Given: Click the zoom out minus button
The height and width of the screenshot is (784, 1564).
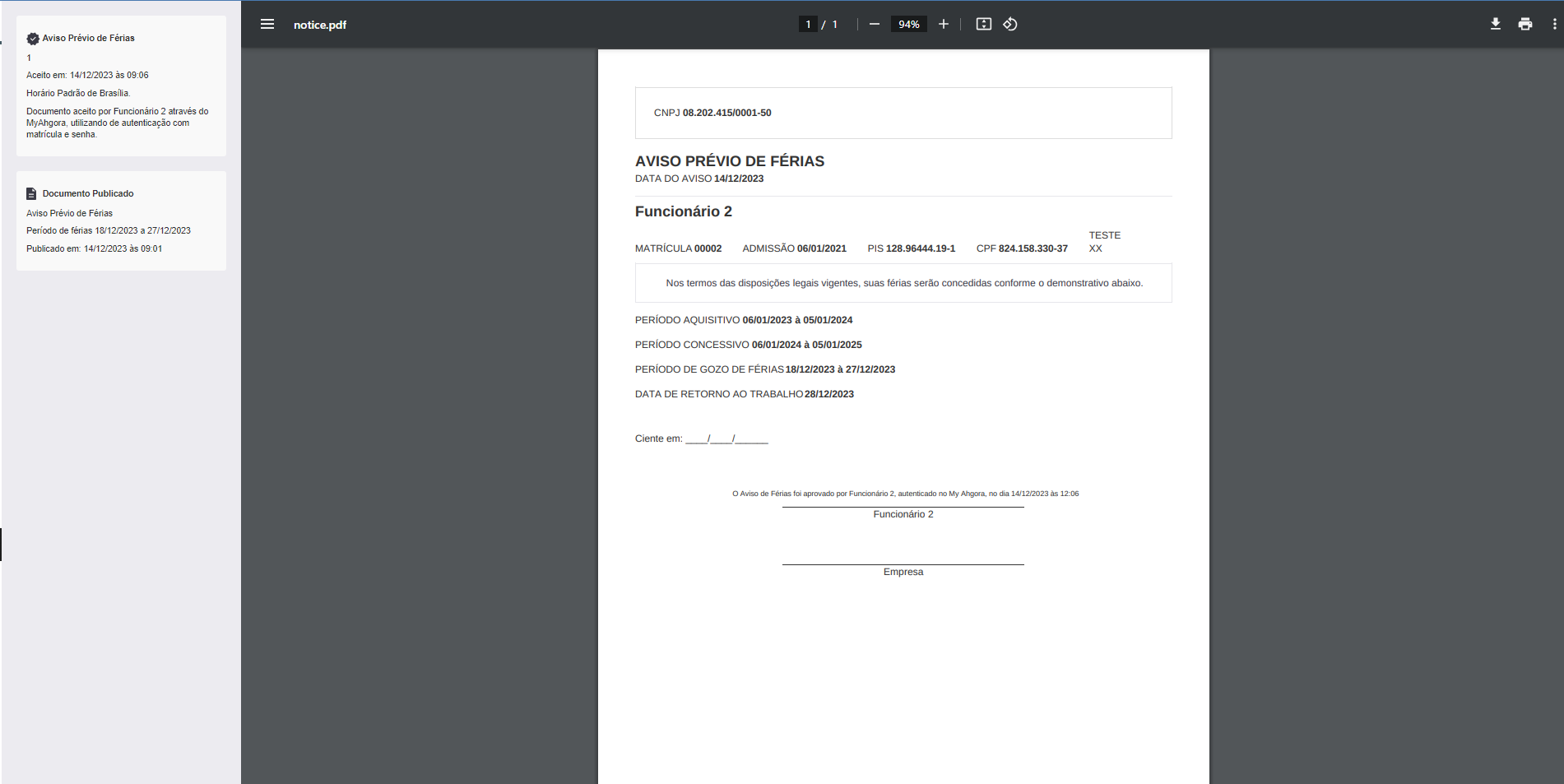Looking at the screenshot, I should 875,24.
